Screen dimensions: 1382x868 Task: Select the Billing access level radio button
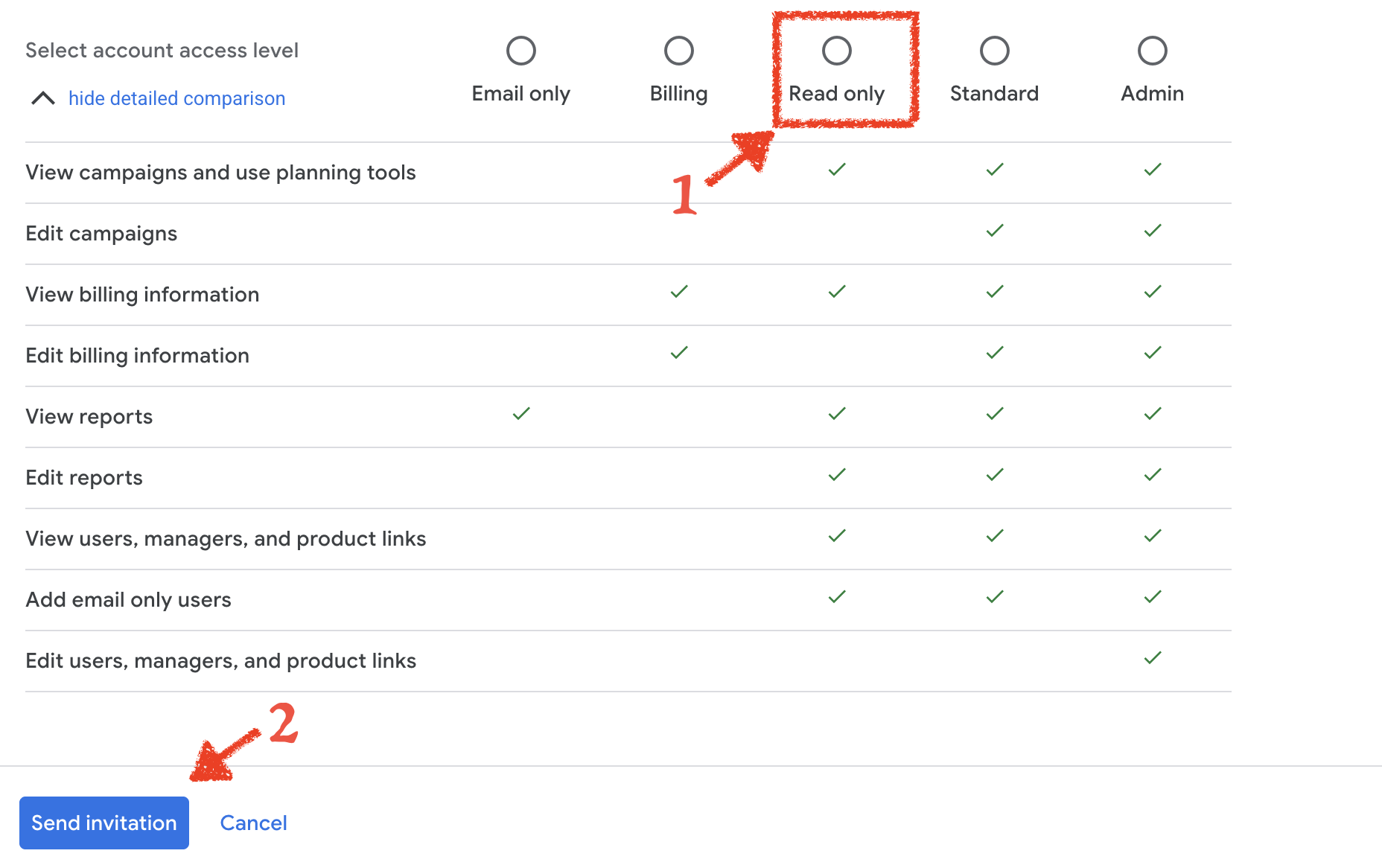[678, 51]
